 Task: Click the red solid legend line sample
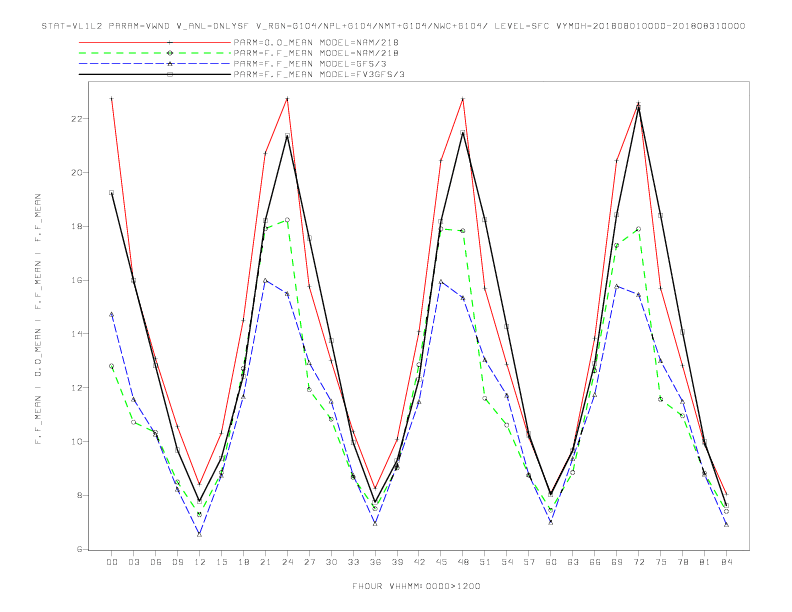pyautogui.click(x=155, y=42)
